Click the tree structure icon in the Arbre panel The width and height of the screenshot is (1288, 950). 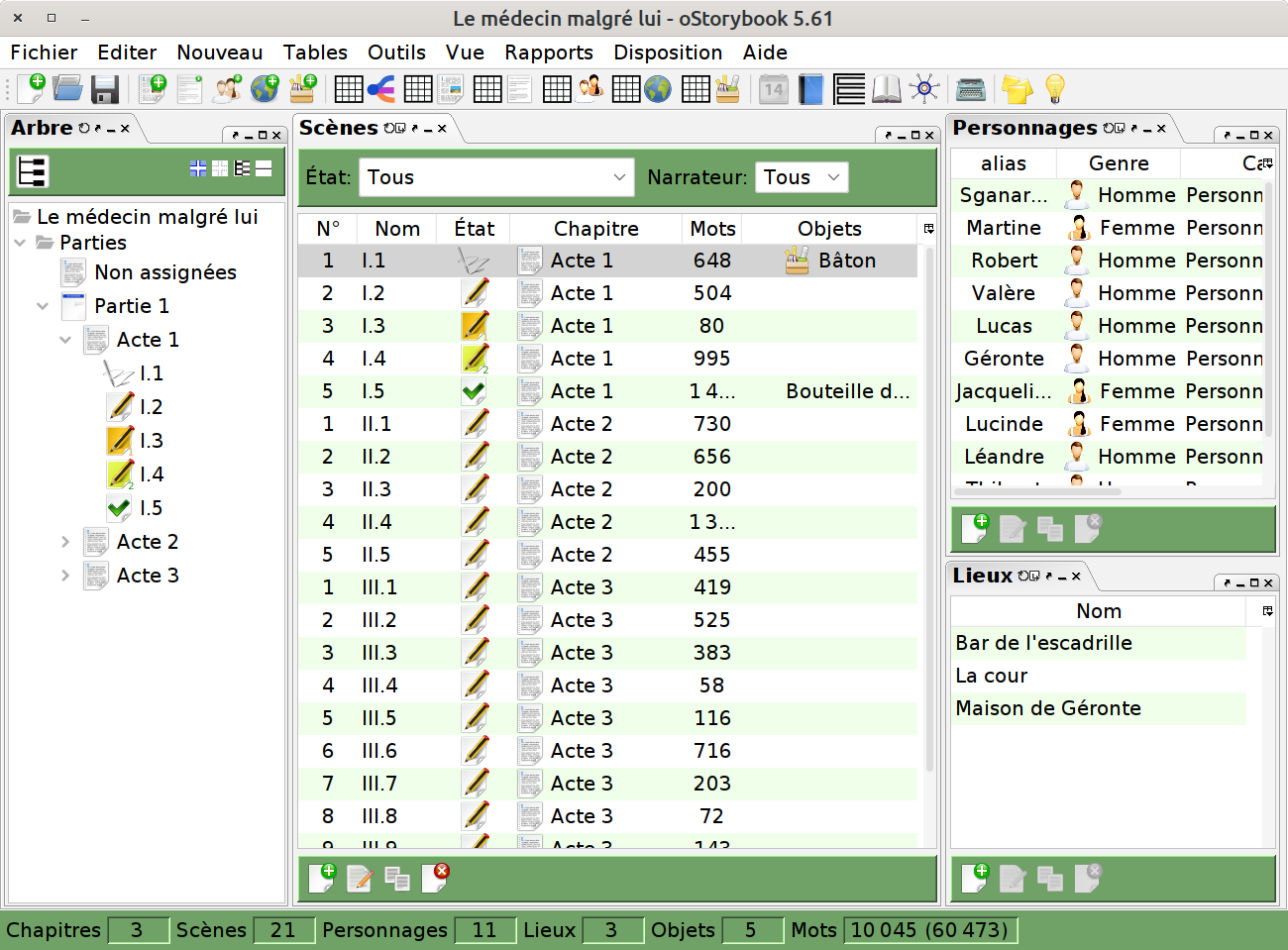(x=32, y=171)
